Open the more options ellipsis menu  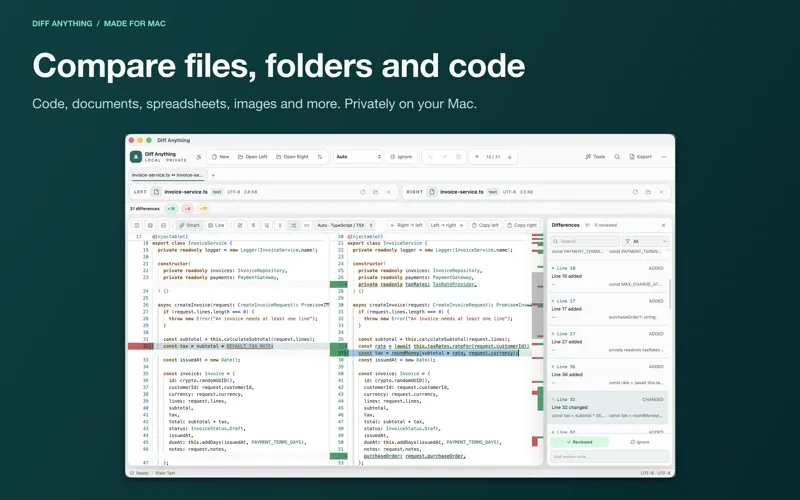point(664,157)
